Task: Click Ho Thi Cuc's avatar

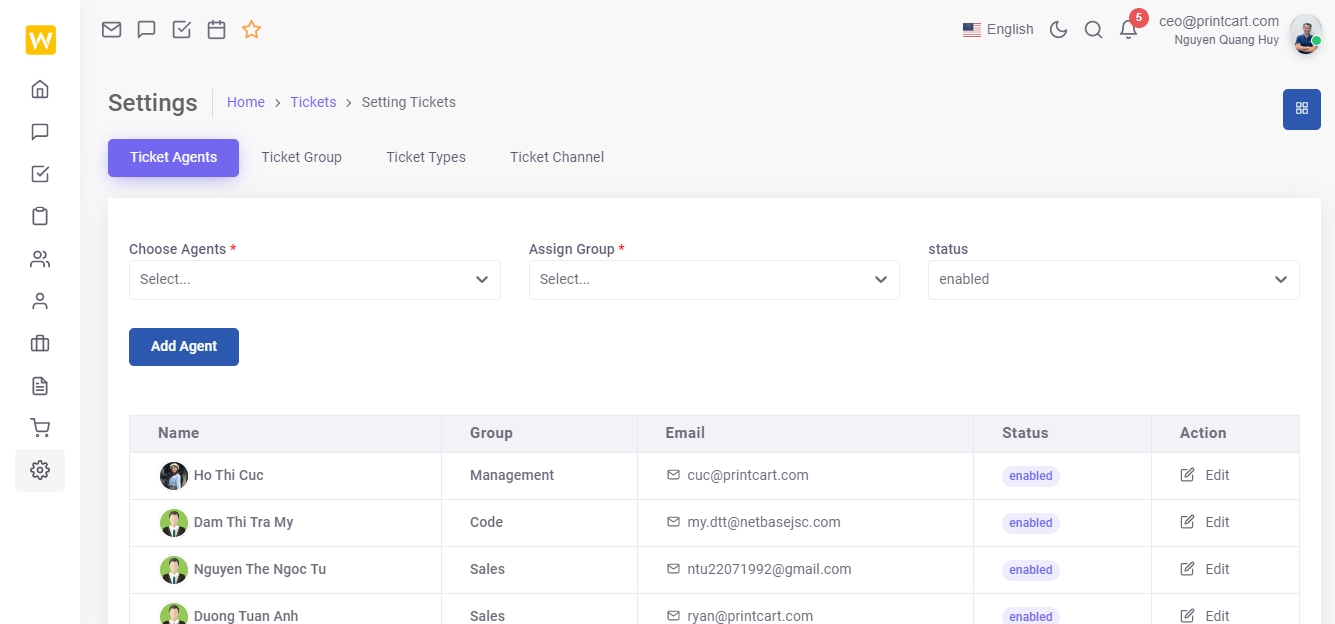Action: pyautogui.click(x=174, y=476)
